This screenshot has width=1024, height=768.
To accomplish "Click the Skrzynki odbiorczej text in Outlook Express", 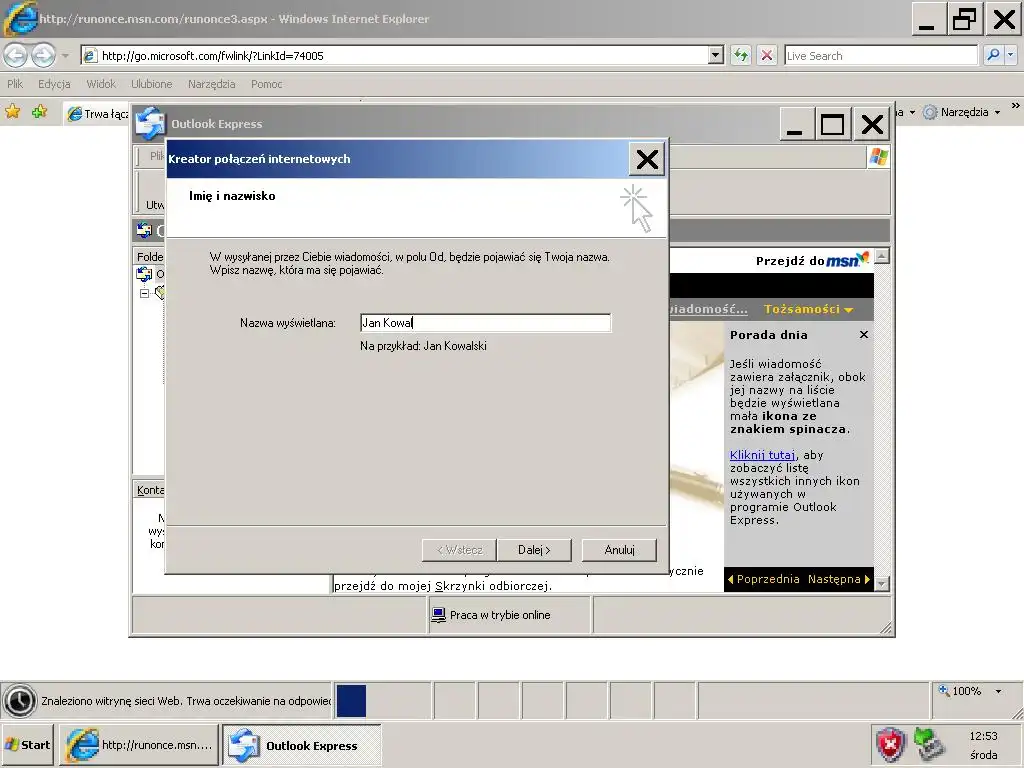I will 494,586.
